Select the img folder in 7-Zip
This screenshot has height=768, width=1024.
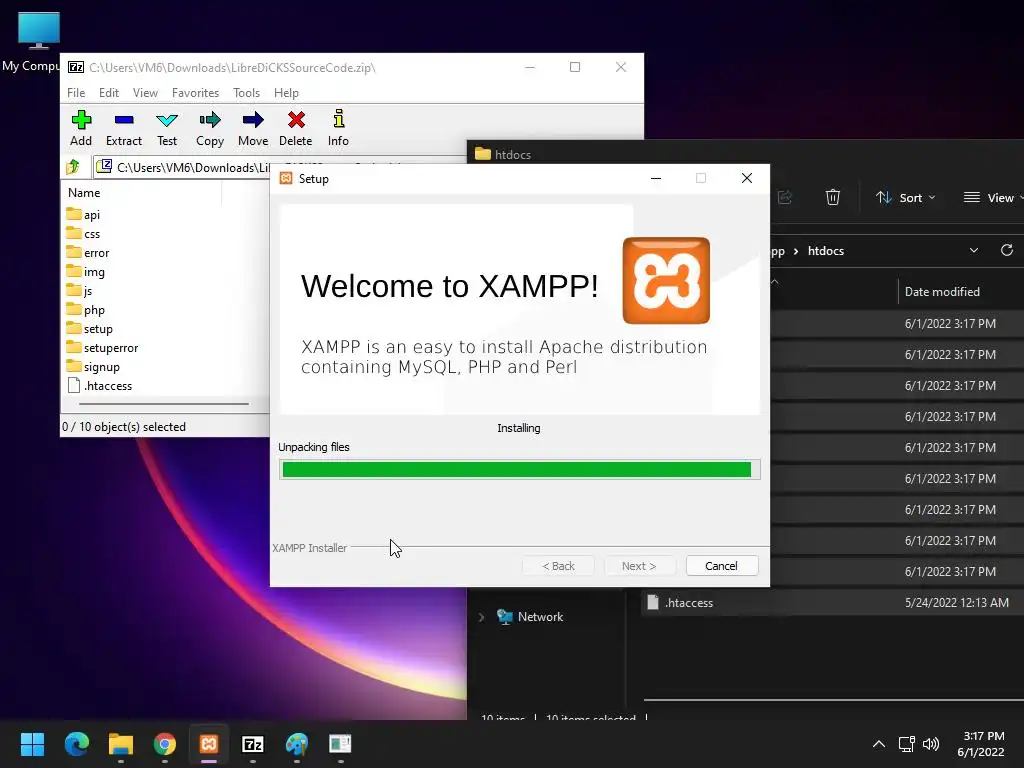pyautogui.click(x=86, y=272)
